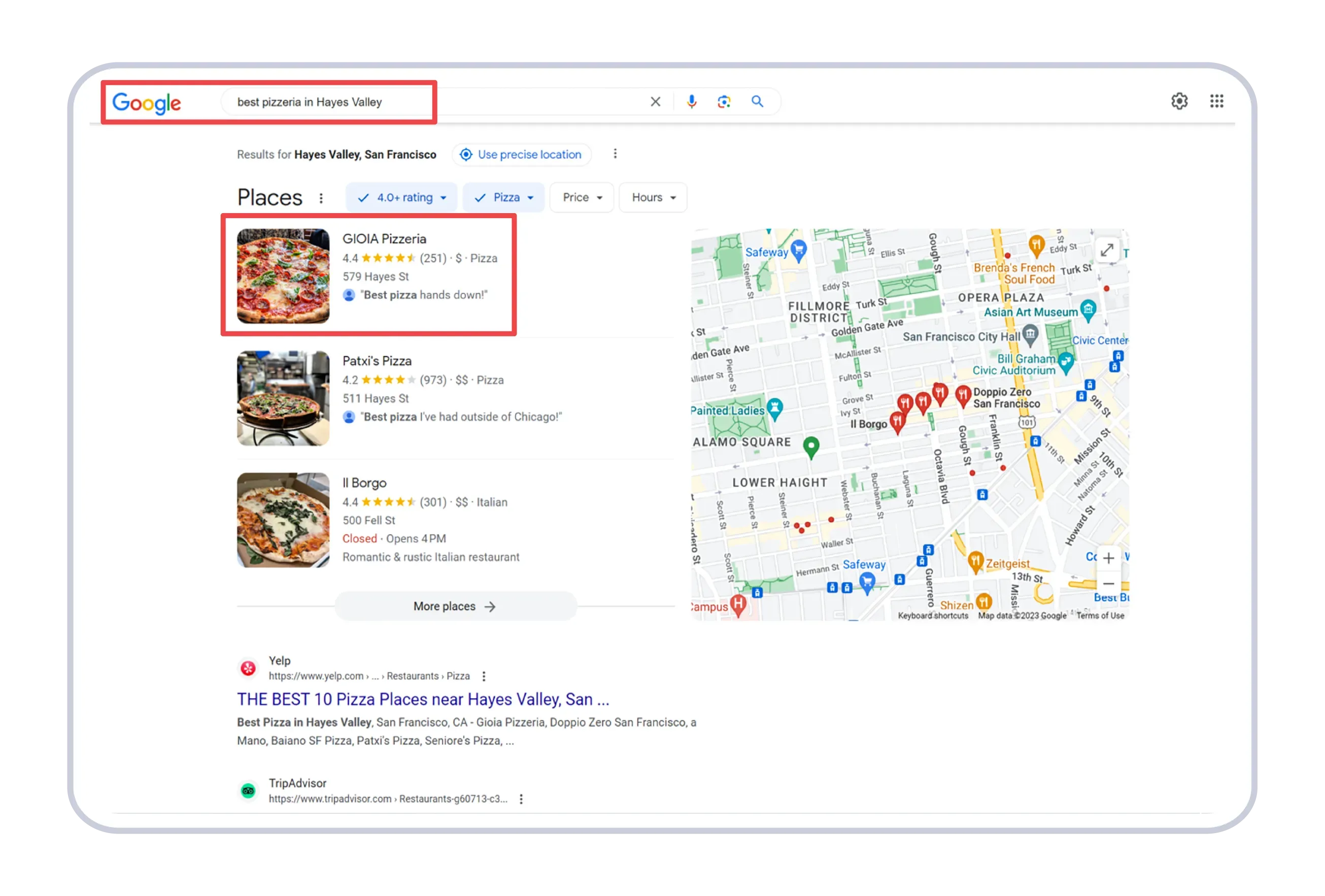Zoom out on the map
This screenshot has height=896, width=1325.
point(1108,583)
